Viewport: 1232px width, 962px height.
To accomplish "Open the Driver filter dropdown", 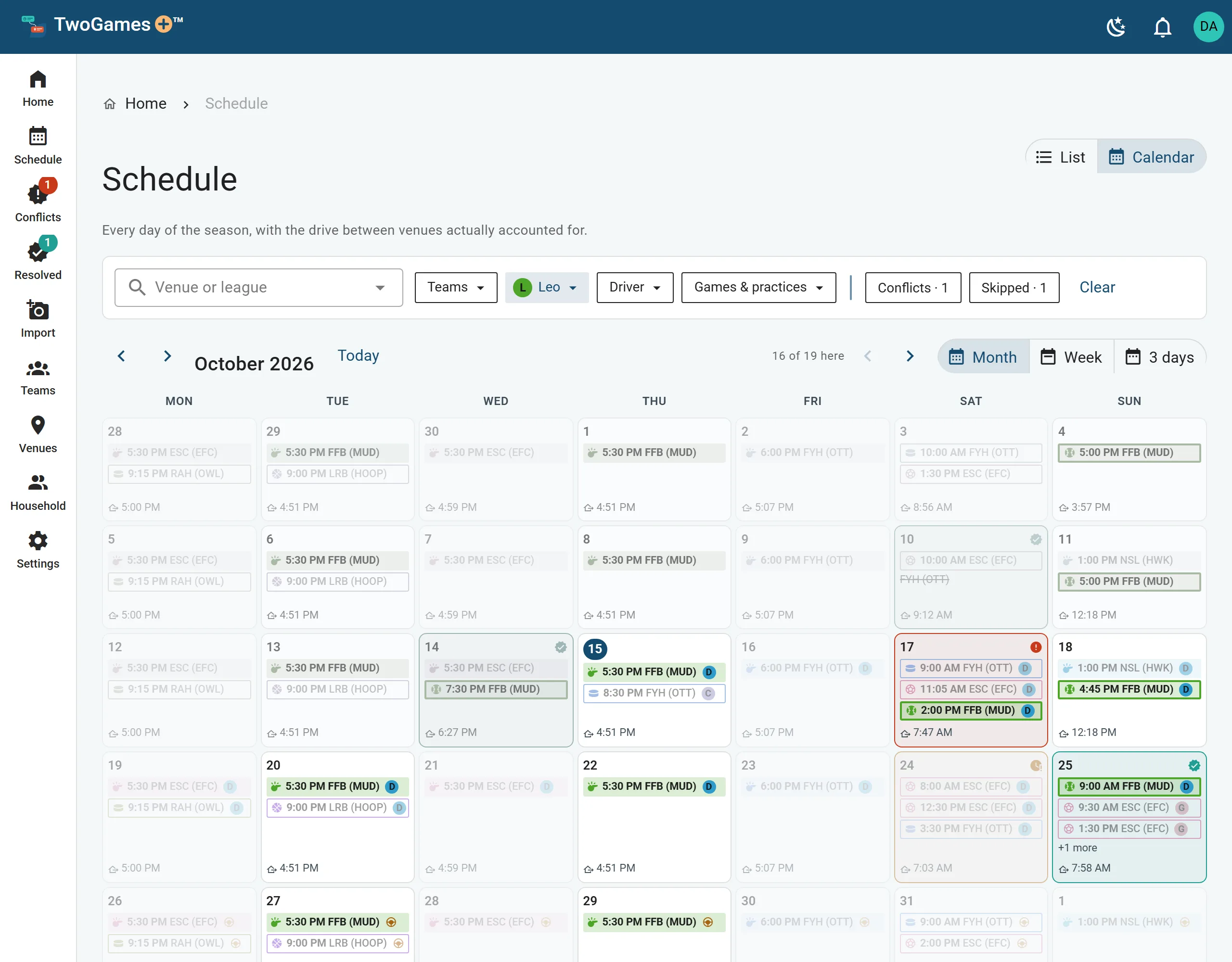I will click(x=635, y=288).
